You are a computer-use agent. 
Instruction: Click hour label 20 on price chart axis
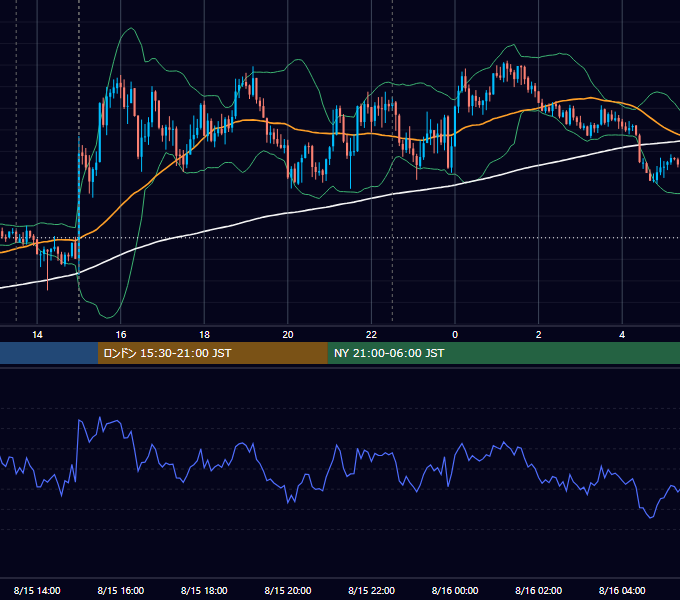click(x=288, y=334)
